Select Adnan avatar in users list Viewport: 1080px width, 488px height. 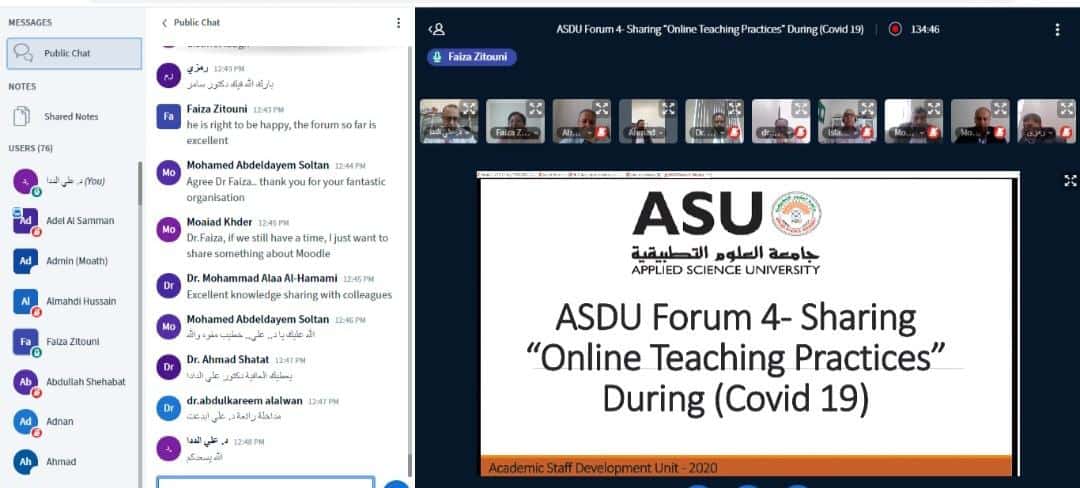[x=25, y=421]
